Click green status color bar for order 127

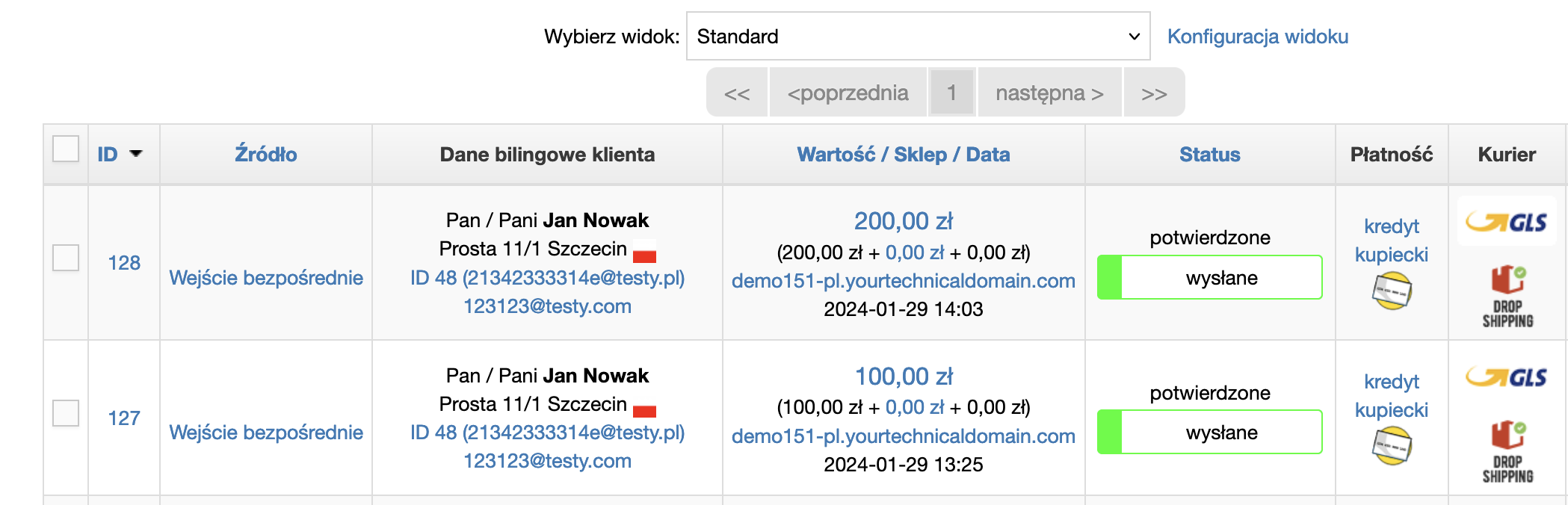coord(1110,433)
